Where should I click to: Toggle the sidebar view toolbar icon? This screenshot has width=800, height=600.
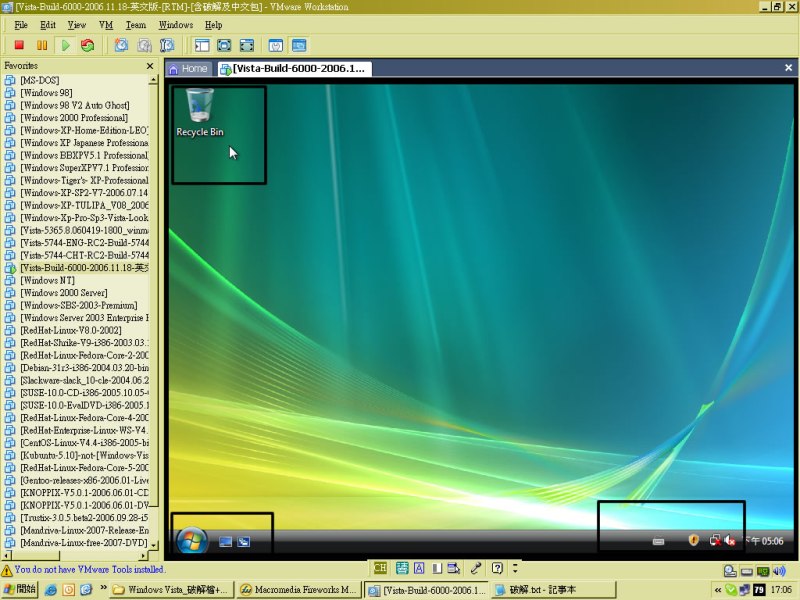coord(202,45)
